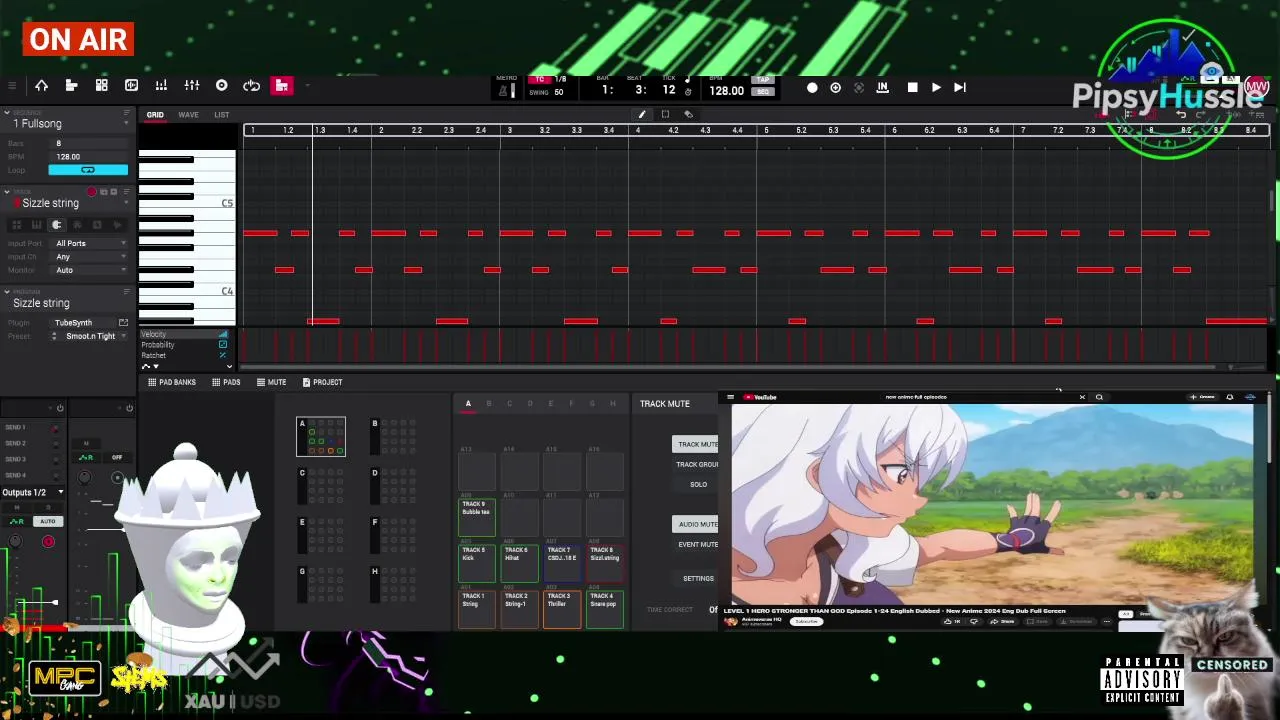Open the TubeSynth plugin window icon
The image size is (1280, 720).
click(x=123, y=323)
